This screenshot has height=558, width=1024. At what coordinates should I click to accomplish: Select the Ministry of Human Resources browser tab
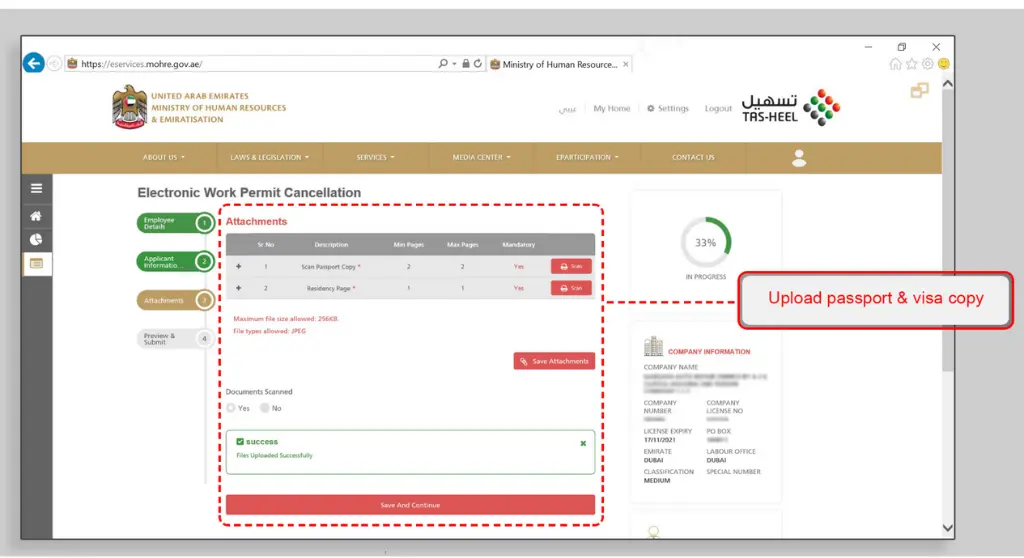click(x=559, y=64)
